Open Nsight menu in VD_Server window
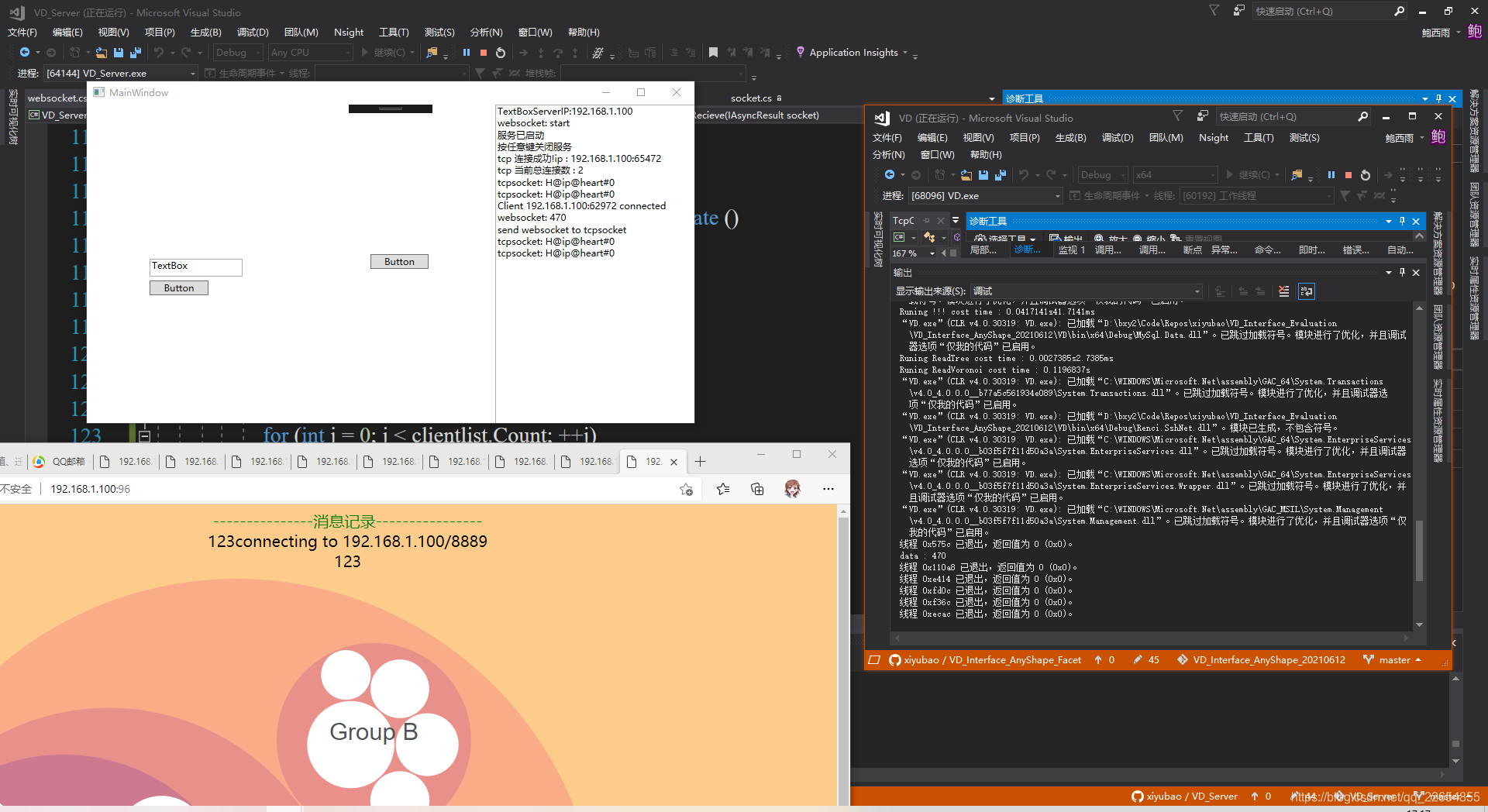Screen dimensions: 1488x812 (349, 32)
